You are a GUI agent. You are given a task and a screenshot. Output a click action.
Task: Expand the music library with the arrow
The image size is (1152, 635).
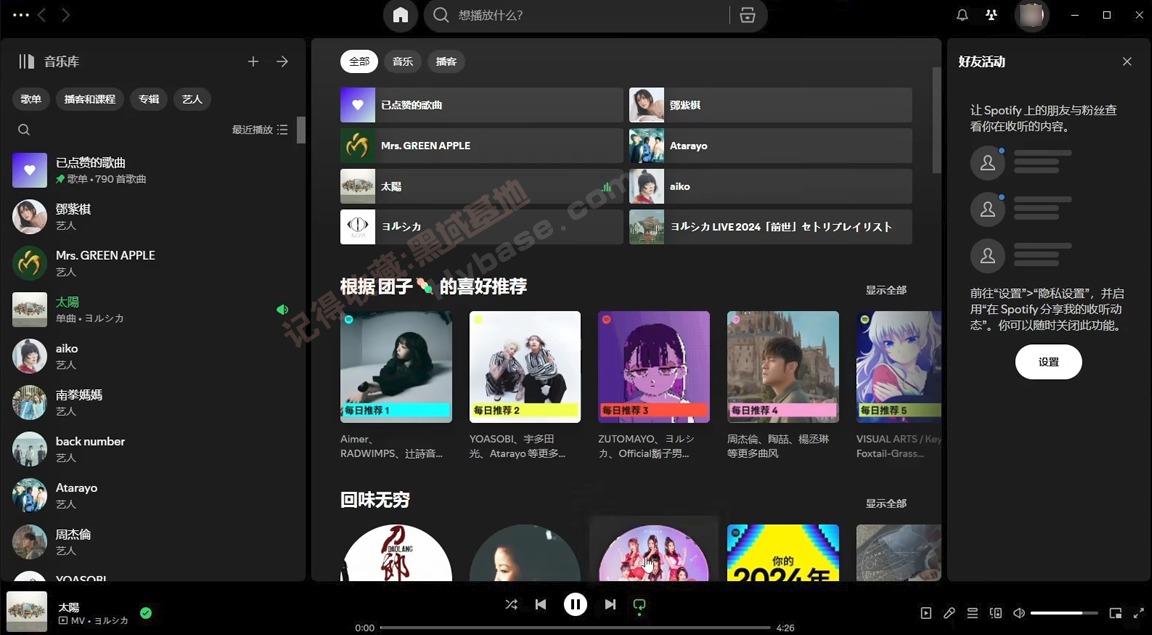(282, 61)
